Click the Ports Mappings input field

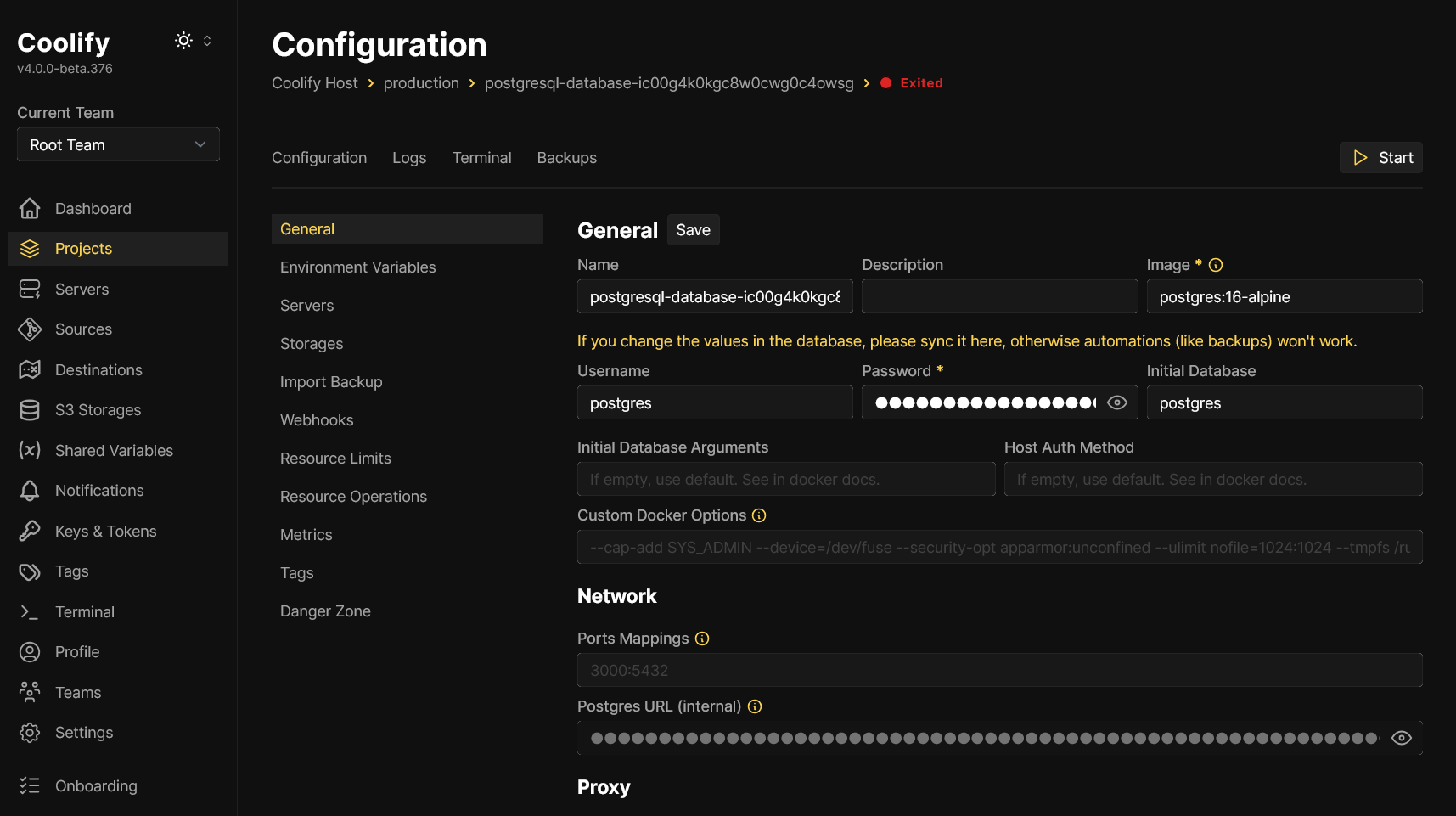[999, 670]
